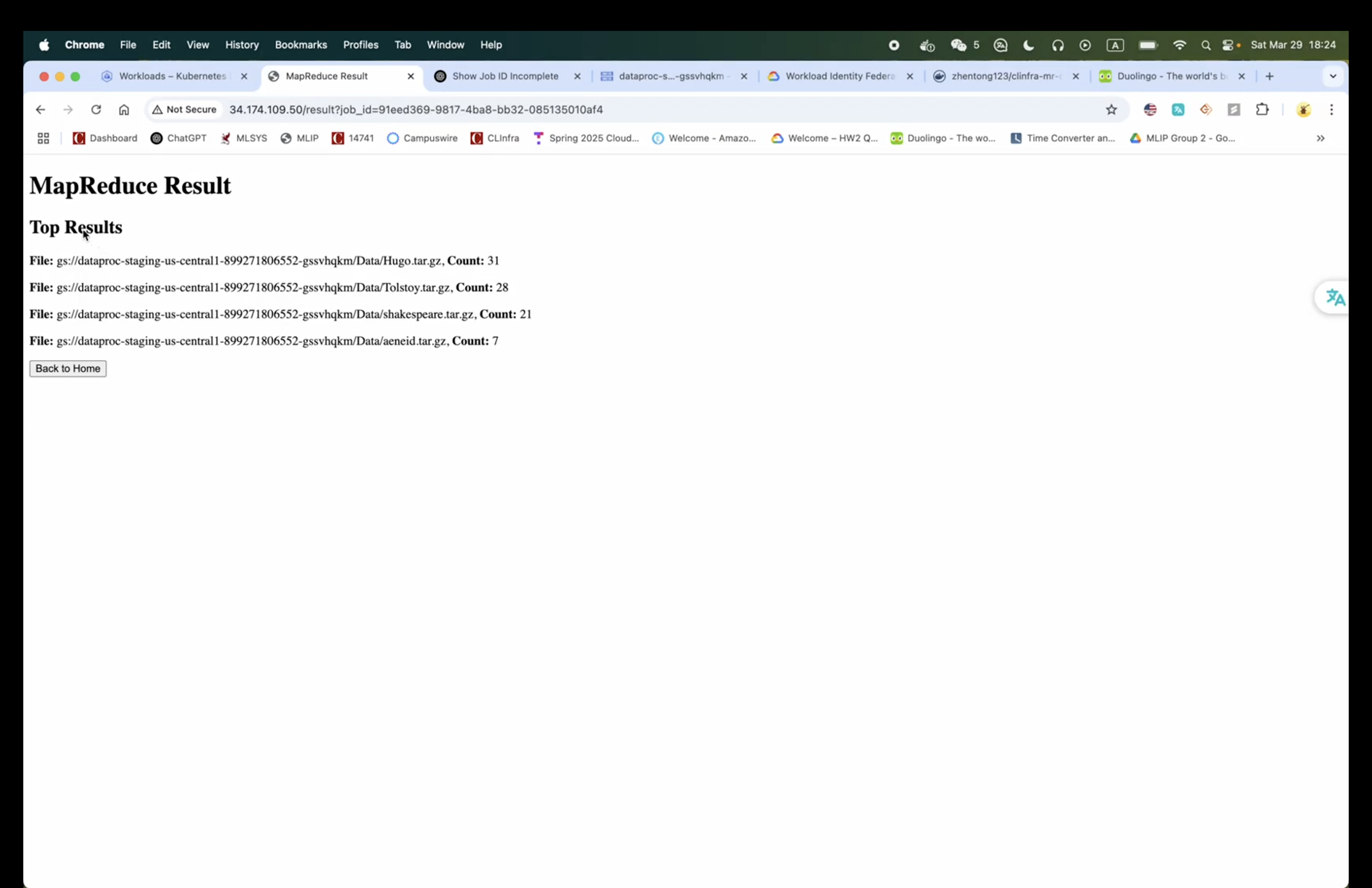Open the File menu

pos(128,45)
